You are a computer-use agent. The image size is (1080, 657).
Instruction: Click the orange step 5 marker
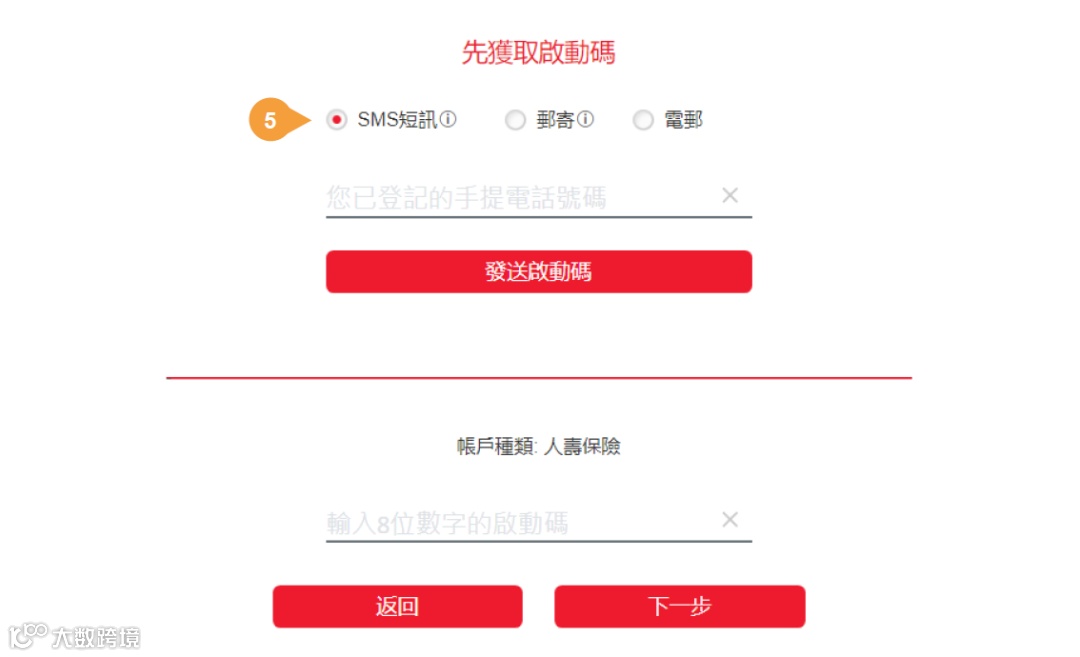[x=278, y=120]
